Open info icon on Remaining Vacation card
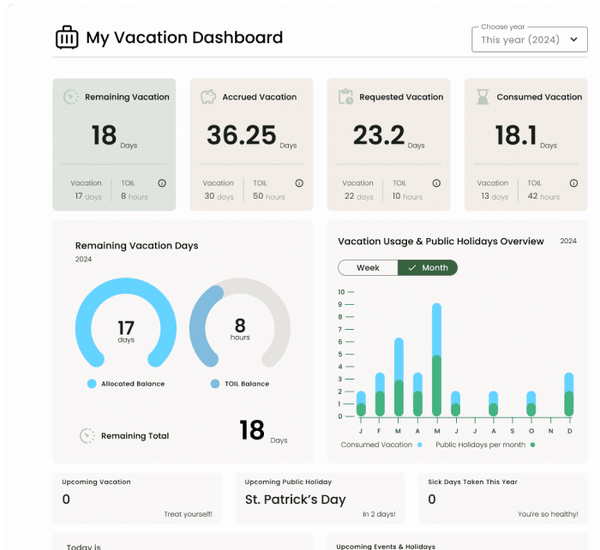Image resolution: width=600 pixels, height=550 pixels. coord(162,183)
